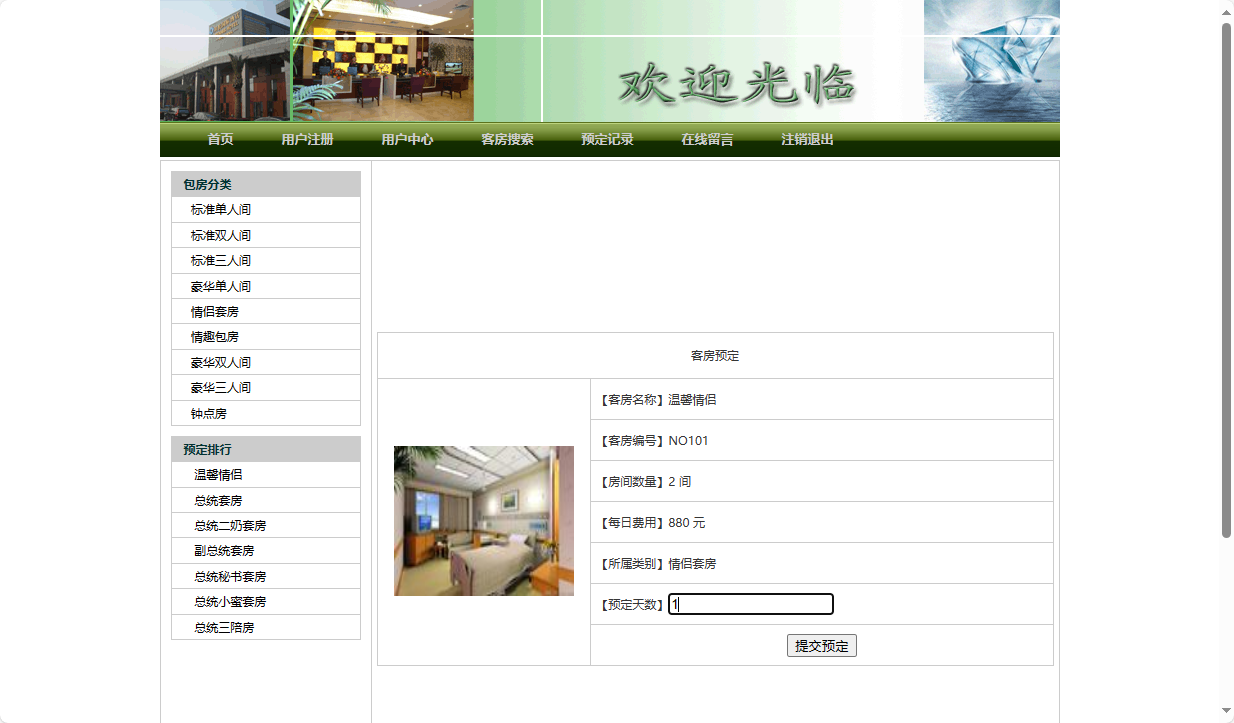Viewport: 1234px width, 723px height.
Task: Open 温馨情侣 in 预定排行 list
Action: 217,474
